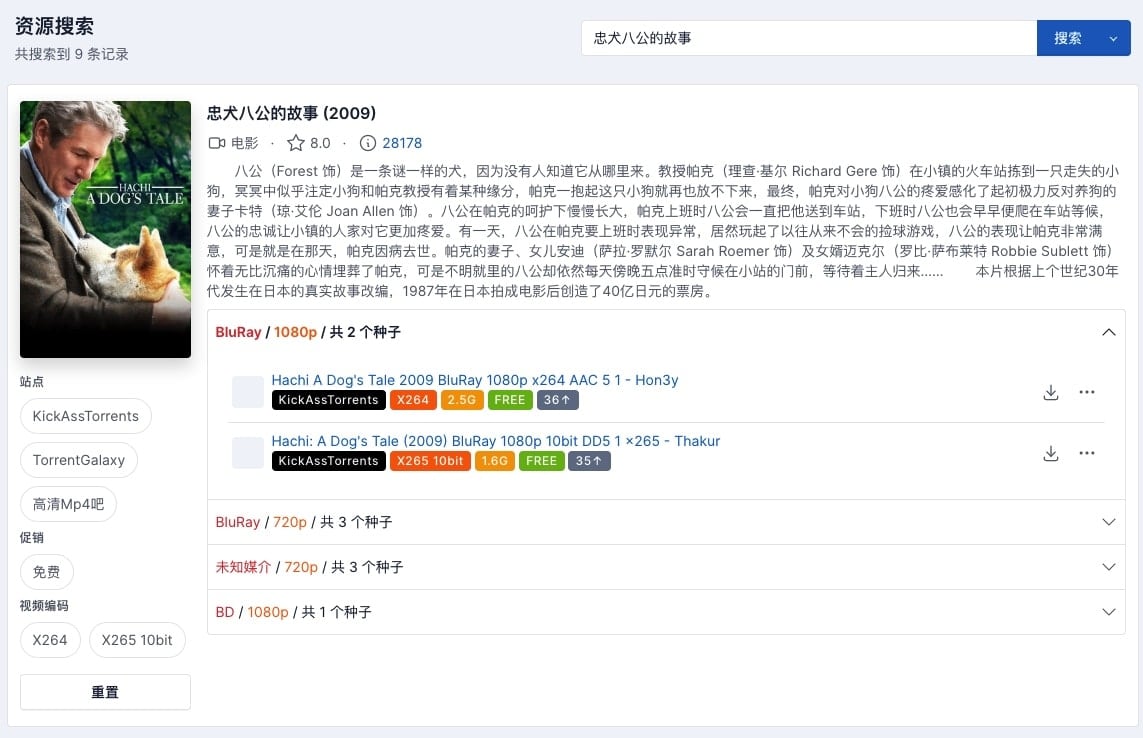
Task: Collapse the BluRay 1080p group
Action: 666,333
